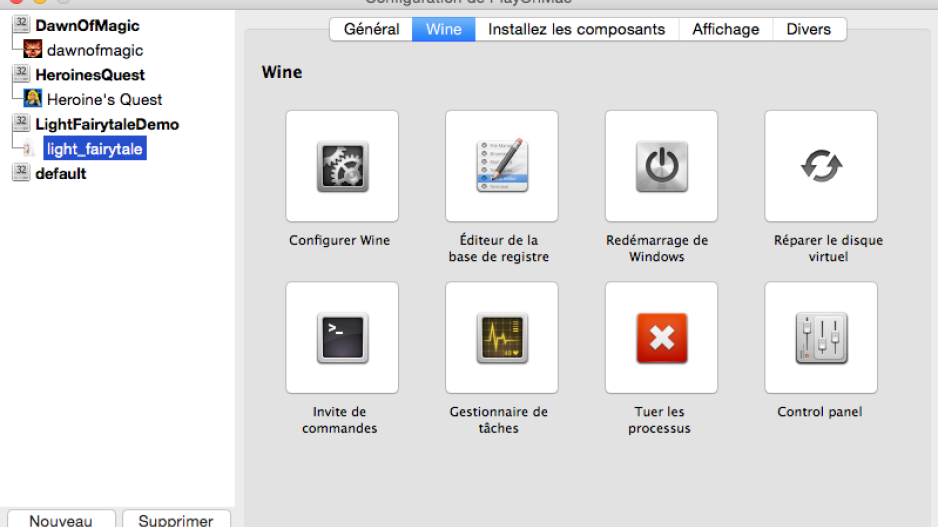Open the Installez les composants tab
Viewport: 938px width, 527px height.
(577, 29)
